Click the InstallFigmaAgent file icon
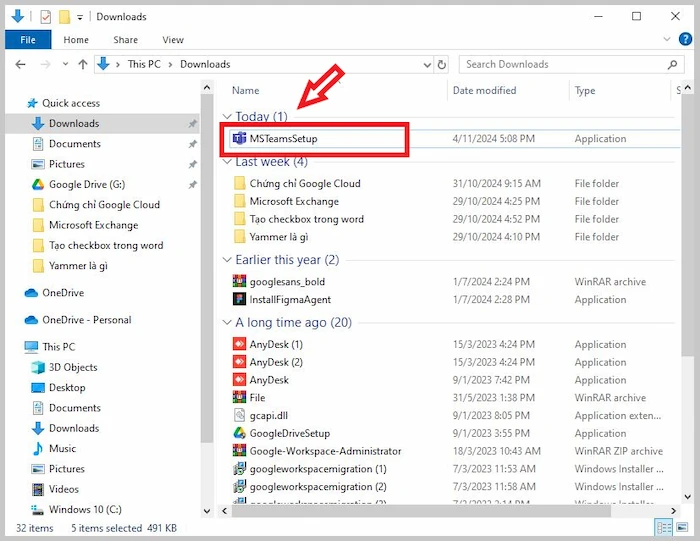700x541 pixels. (x=239, y=299)
